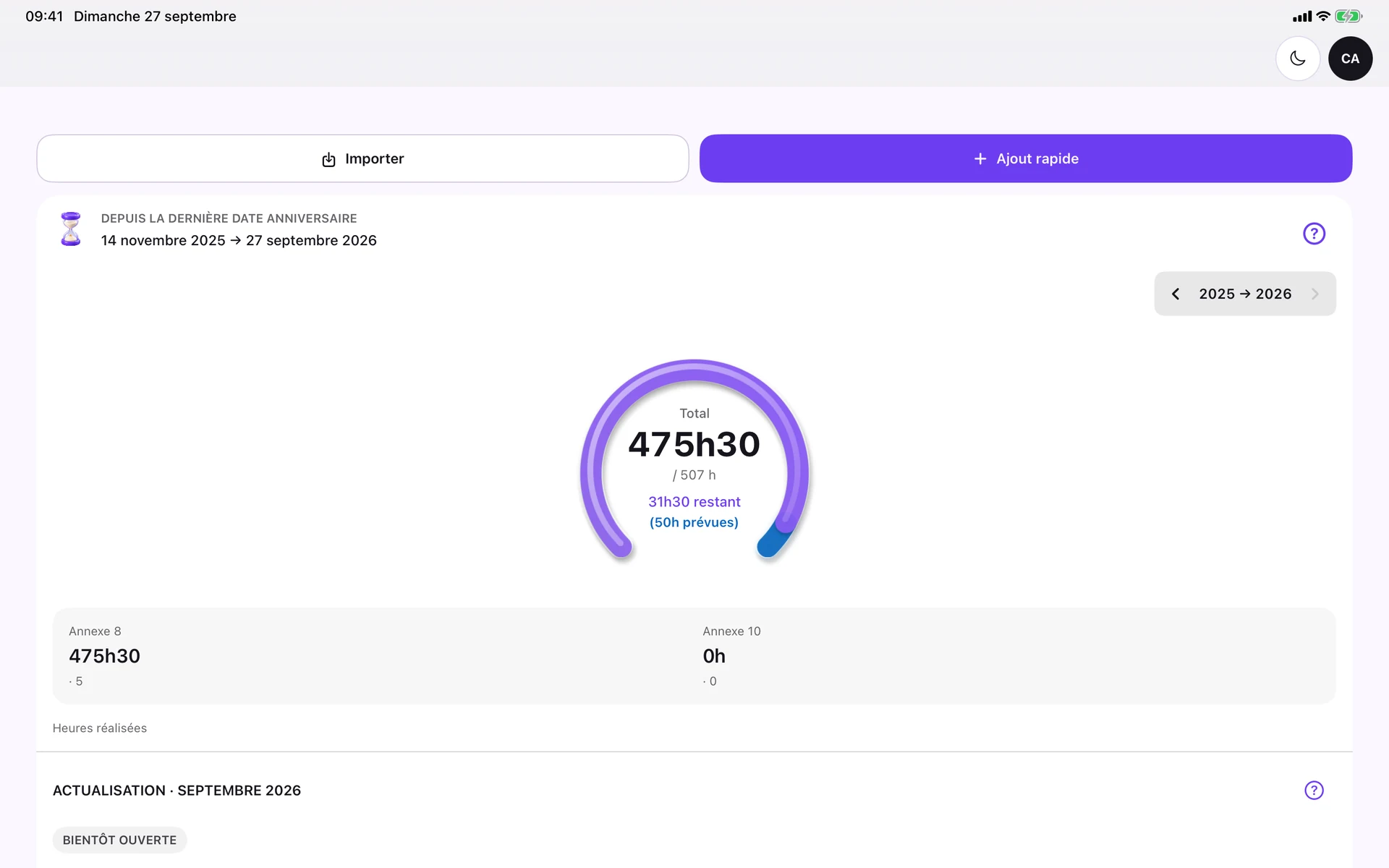Click the cellular signal bars icon
Screen dimensions: 1389x868
(1302, 16)
